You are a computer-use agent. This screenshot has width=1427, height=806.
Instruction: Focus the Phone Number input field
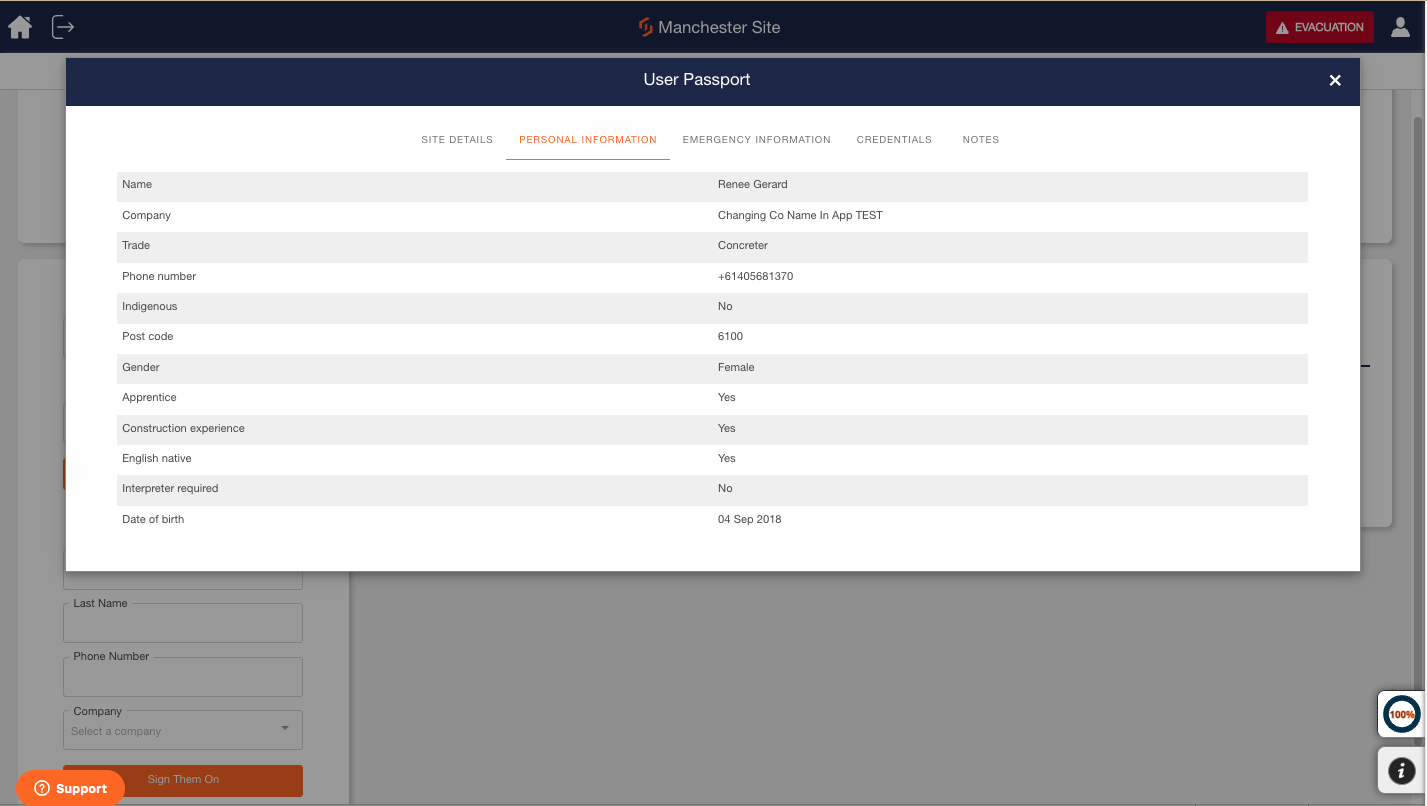click(x=183, y=677)
